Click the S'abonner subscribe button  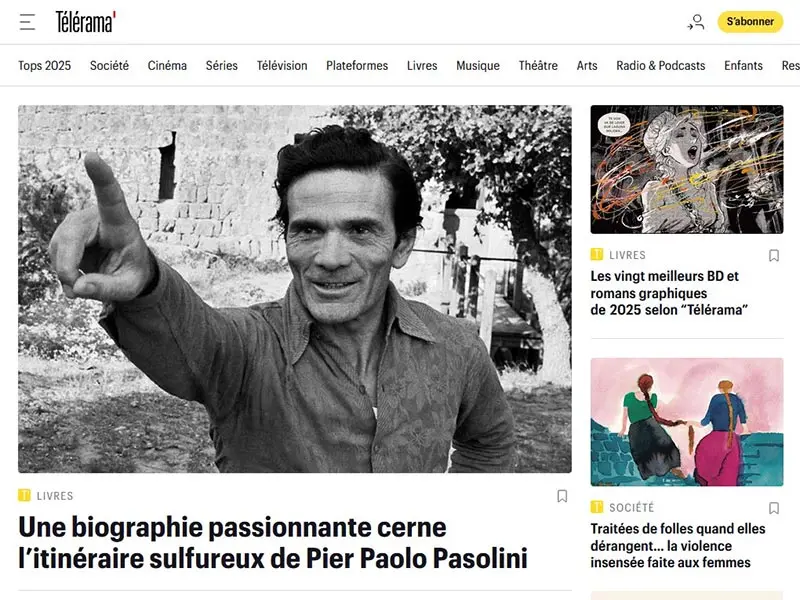coord(750,22)
